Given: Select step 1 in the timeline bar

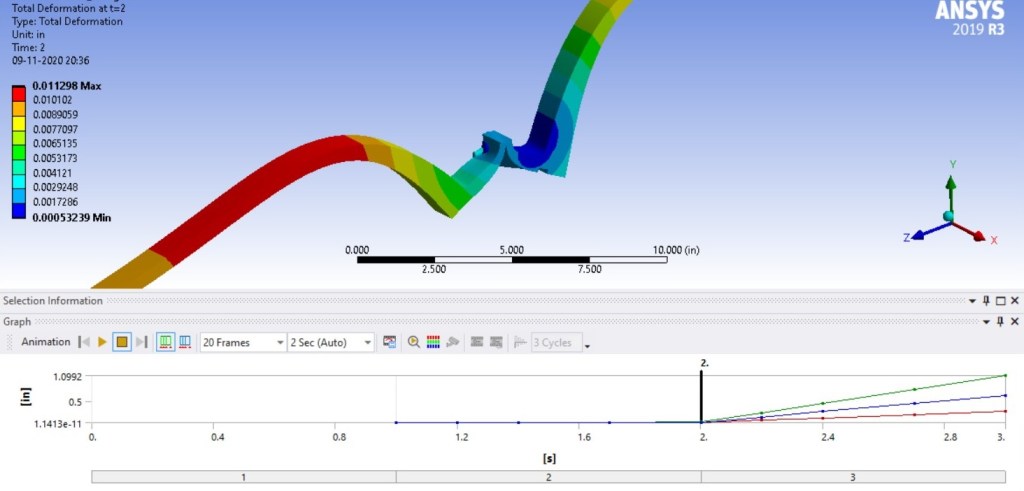Looking at the screenshot, I should click(244, 477).
